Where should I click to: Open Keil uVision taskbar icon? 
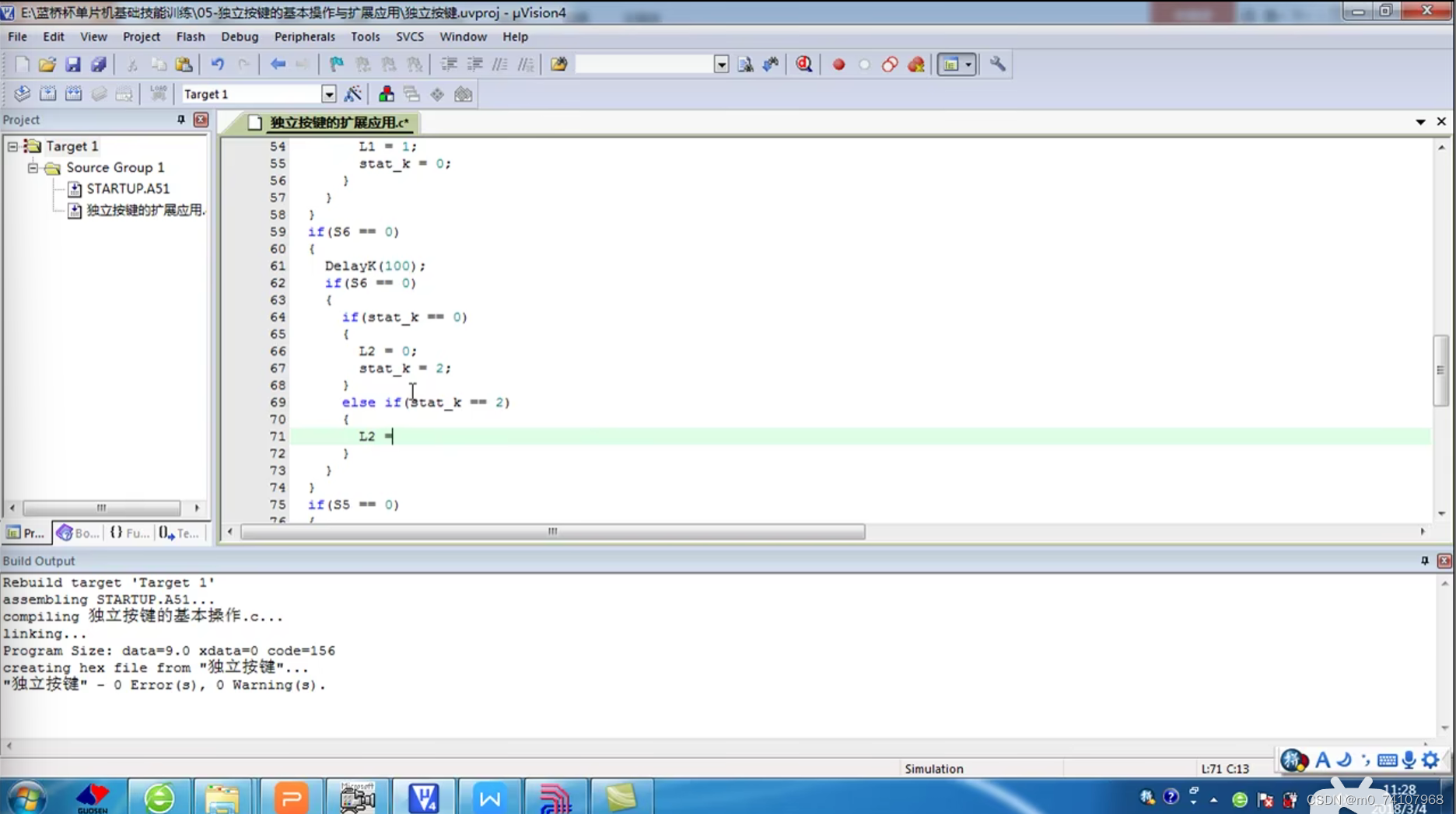coord(424,798)
